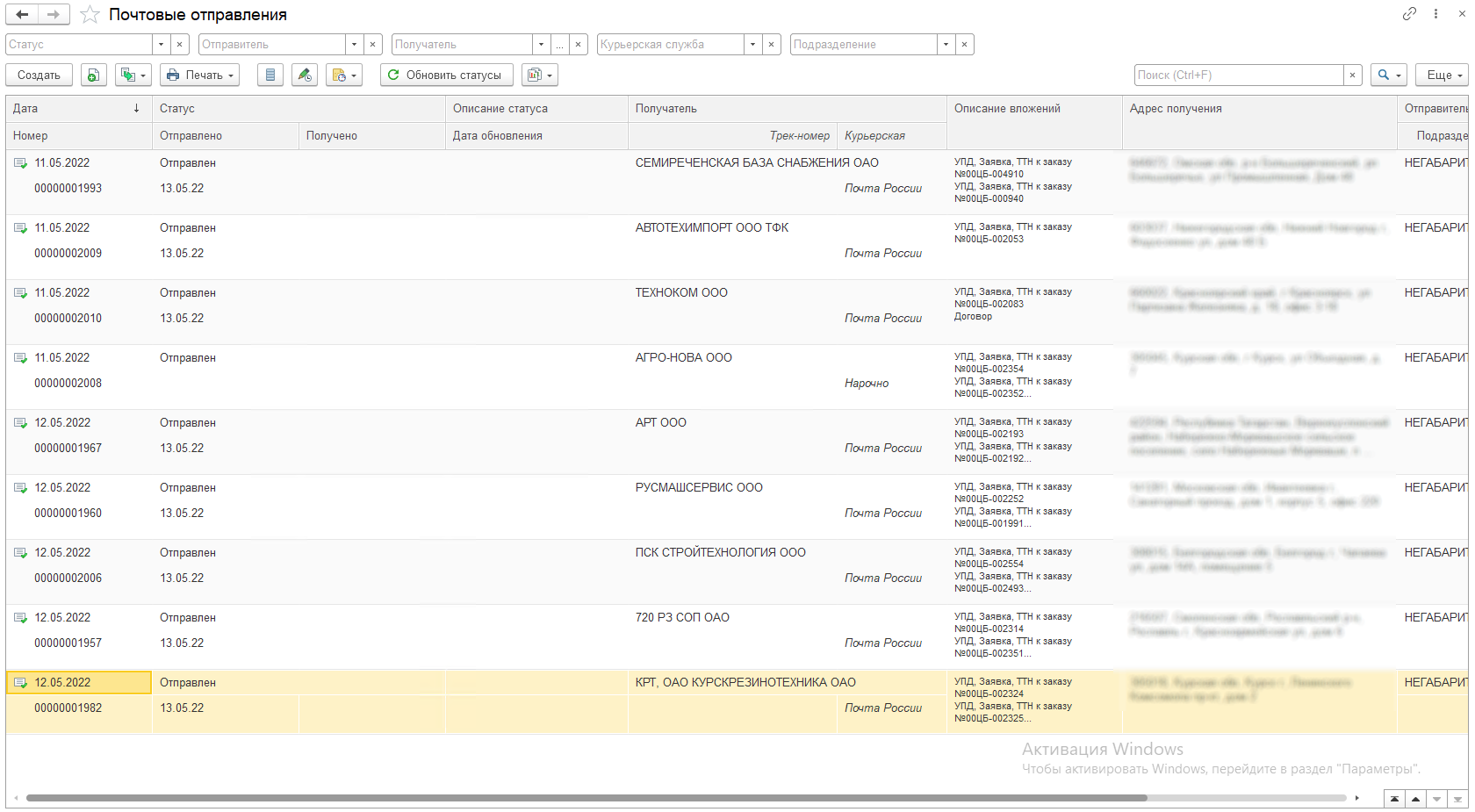Open the Еще menu
This screenshot has height=812, width=1475.
click(x=1442, y=75)
